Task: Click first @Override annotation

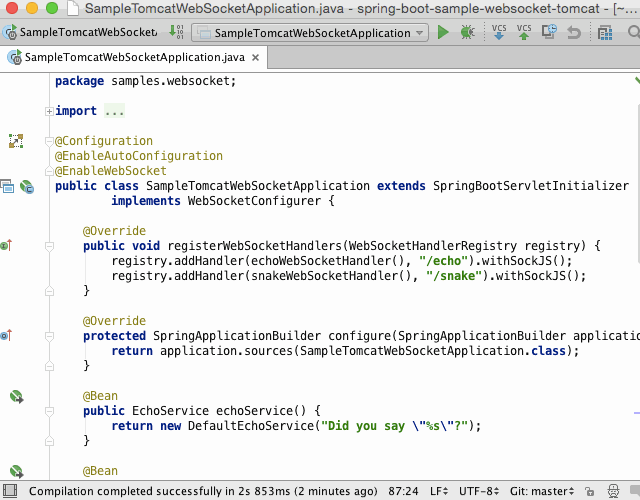Action: 114,231
